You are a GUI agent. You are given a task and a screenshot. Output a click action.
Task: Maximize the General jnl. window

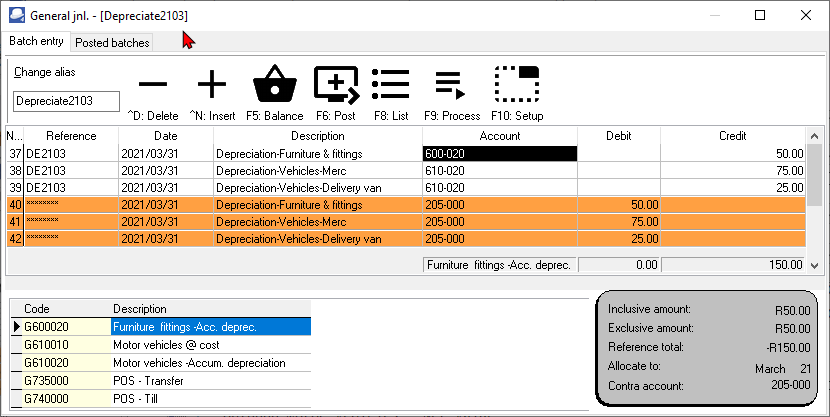(x=760, y=15)
